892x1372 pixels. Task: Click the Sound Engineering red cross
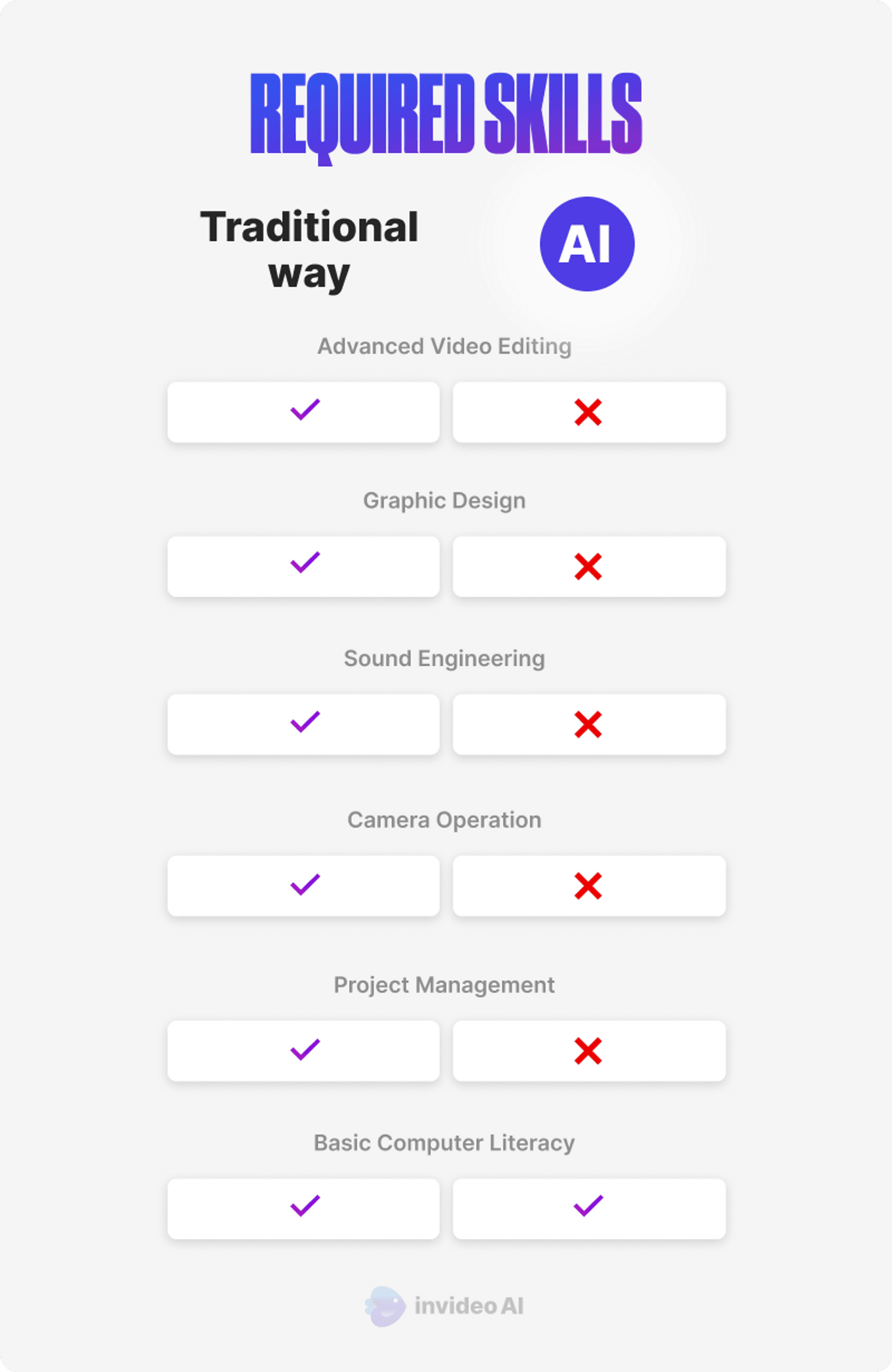coord(588,725)
